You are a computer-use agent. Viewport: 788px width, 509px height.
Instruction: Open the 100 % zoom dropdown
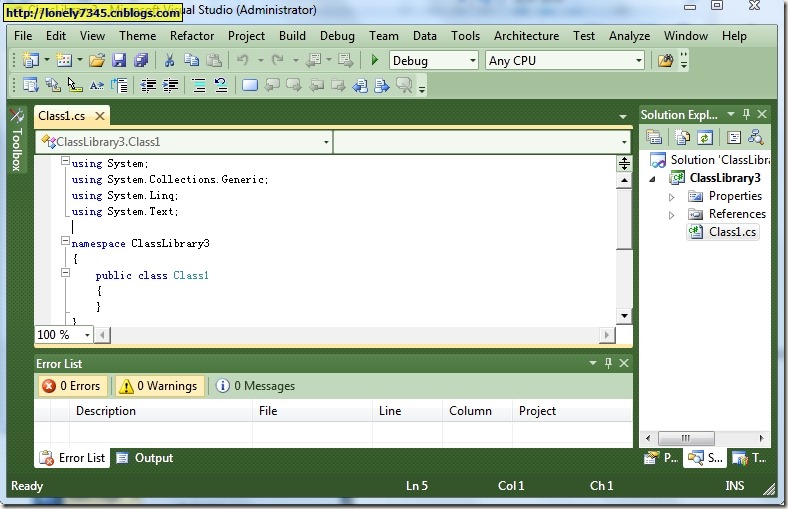(x=63, y=335)
